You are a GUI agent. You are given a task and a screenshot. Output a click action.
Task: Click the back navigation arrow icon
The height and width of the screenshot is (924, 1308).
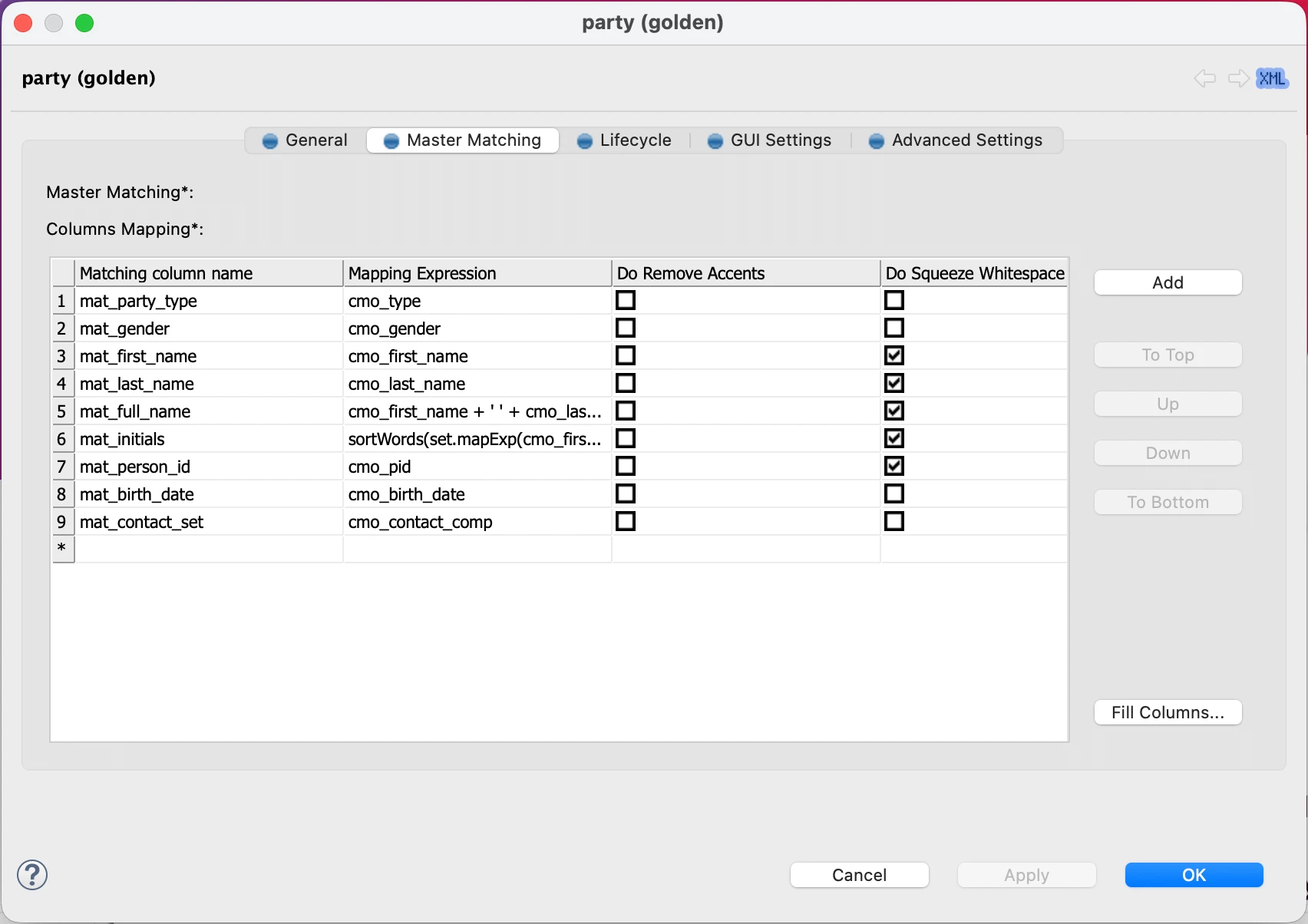tap(1205, 78)
